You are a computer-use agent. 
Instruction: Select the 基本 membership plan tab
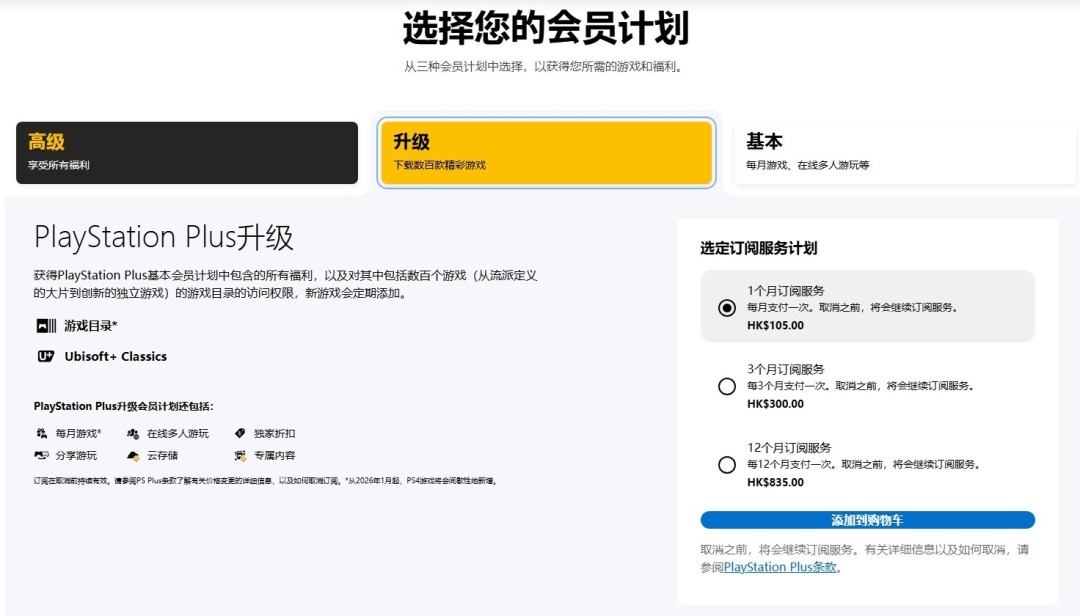coord(904,152)
